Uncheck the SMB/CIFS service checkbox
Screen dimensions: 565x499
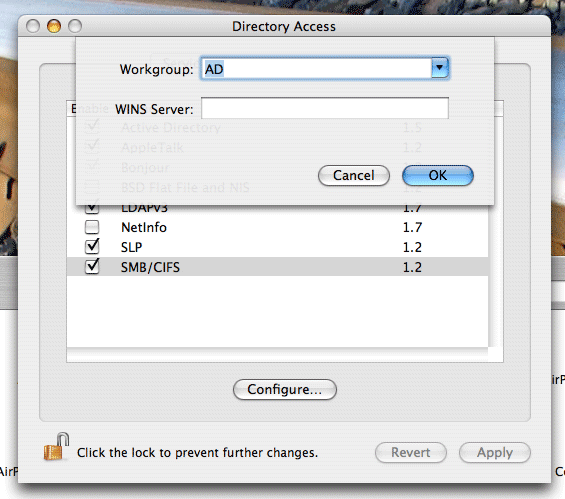point(92,267)
